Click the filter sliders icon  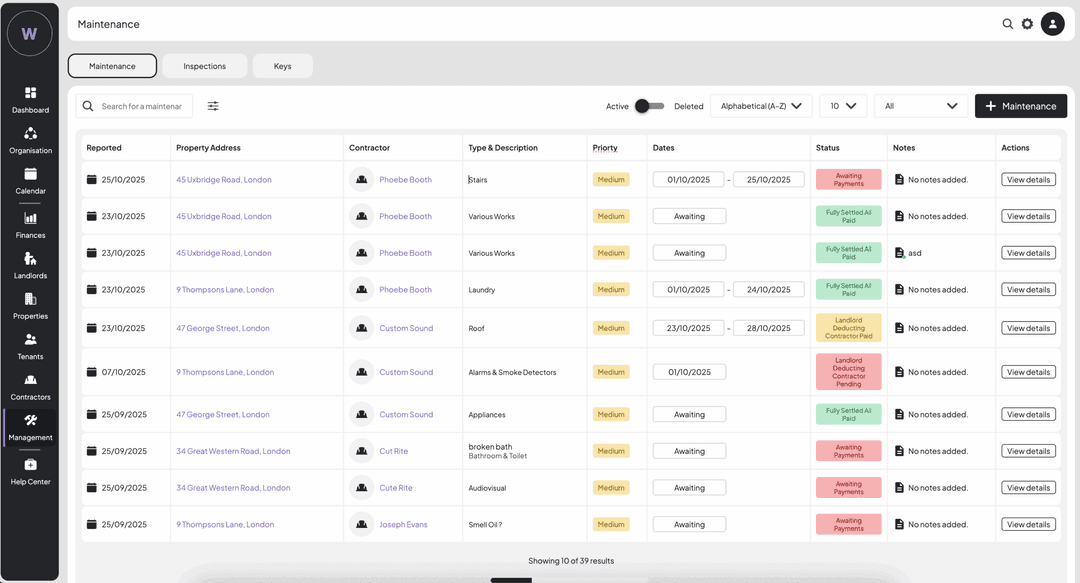click(x=213, y=106)
